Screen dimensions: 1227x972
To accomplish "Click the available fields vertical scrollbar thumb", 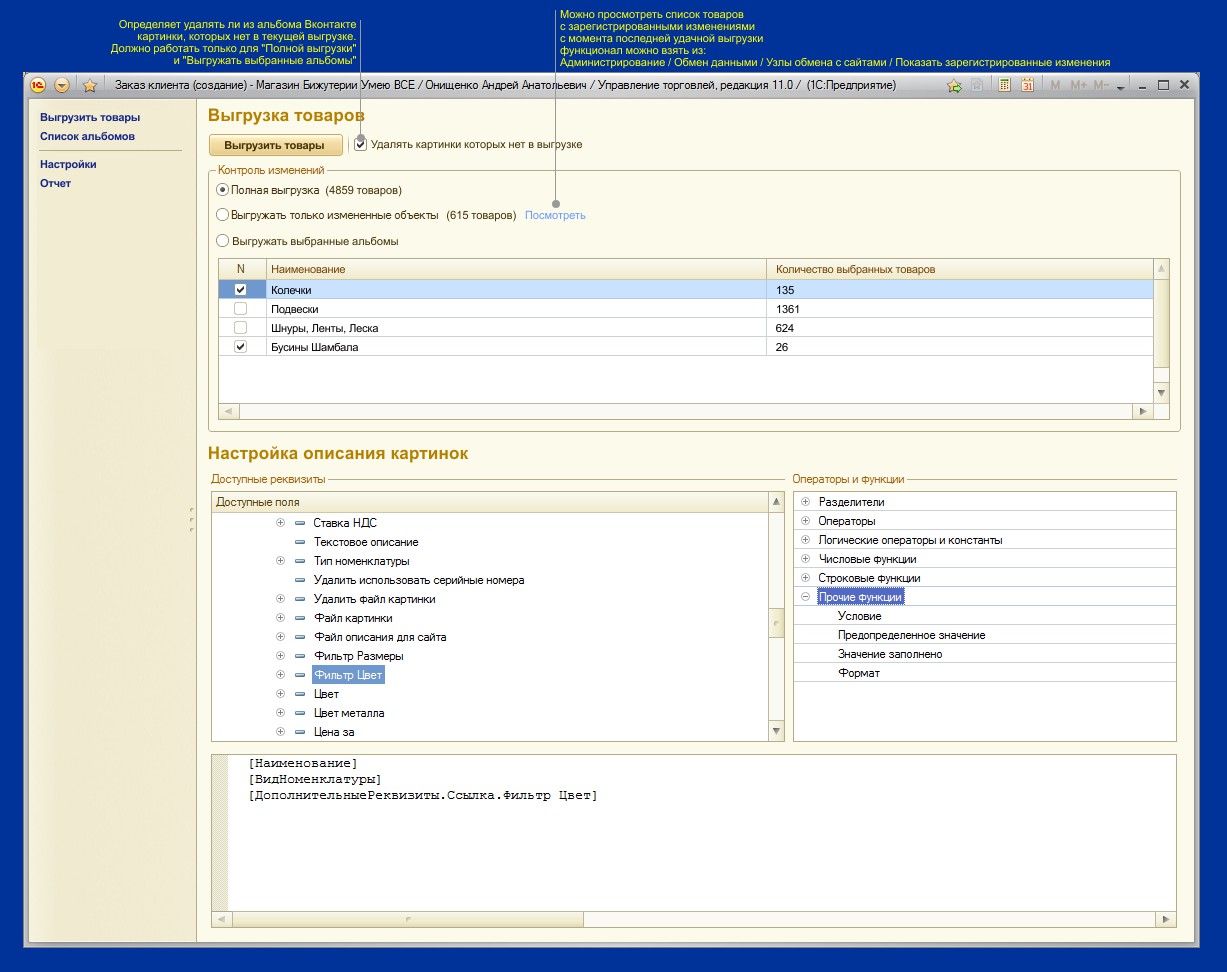I will click(776, 622).
